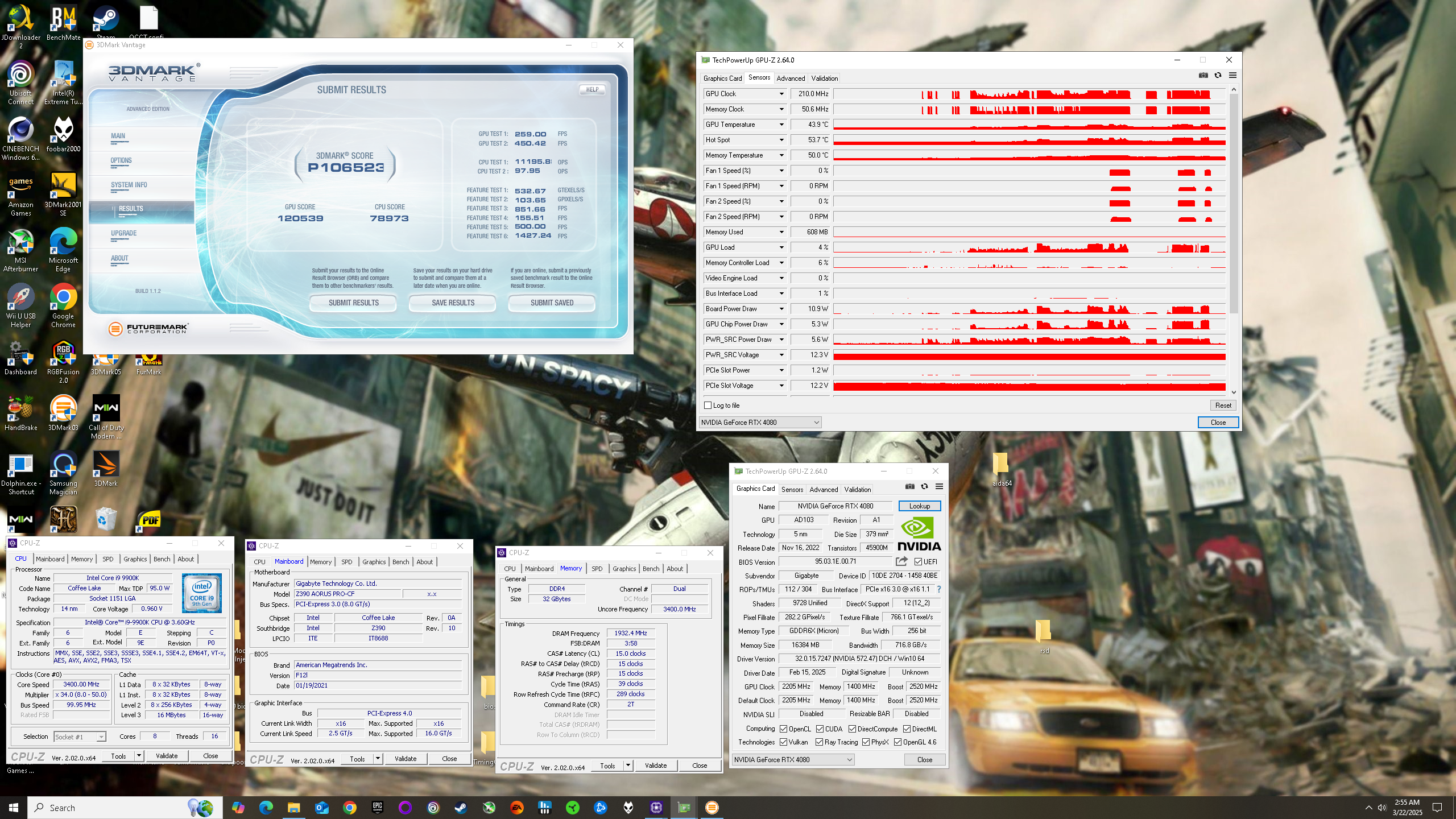This screenshot has width=1456, height=819.
Task: Open hamburger menu in GPU-Z Graphics Card window
Action: tap(939, 486)
